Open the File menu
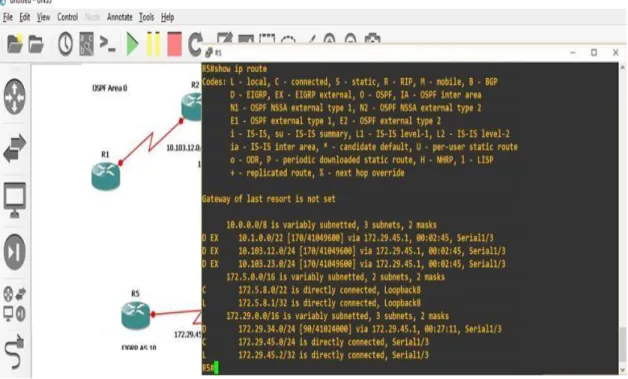This screenshot has width=628, height=379. [8, 17]
